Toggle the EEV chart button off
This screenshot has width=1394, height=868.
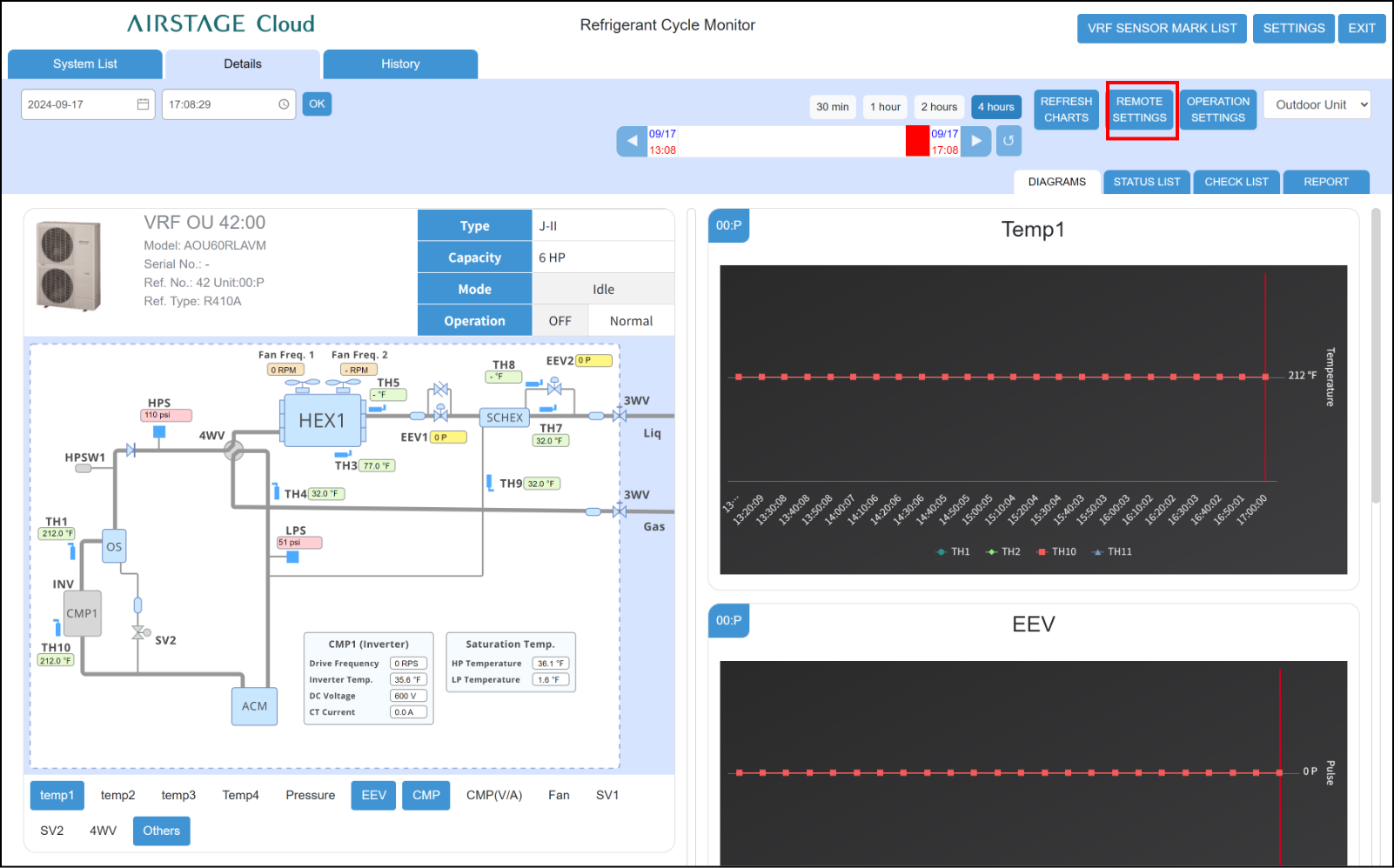pyautogui.click(x=373, y=795)
